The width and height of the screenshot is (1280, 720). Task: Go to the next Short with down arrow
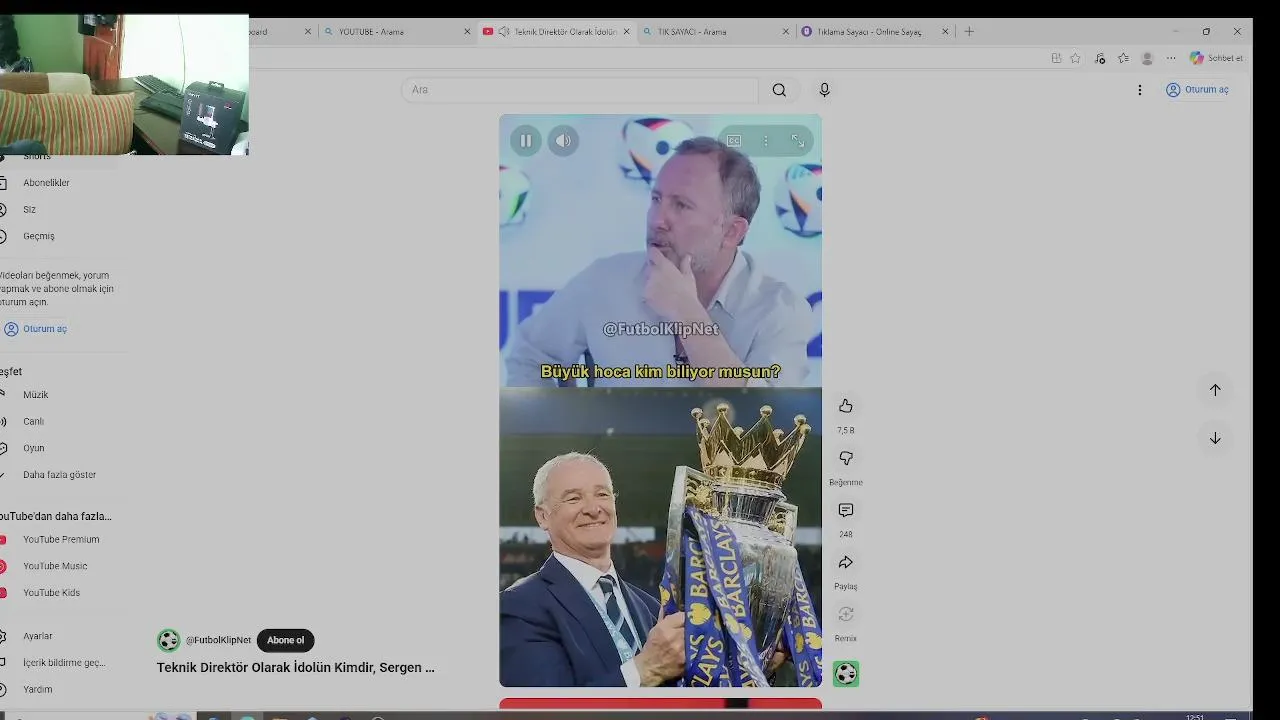pyautogui.click(x=1215, y=438)
